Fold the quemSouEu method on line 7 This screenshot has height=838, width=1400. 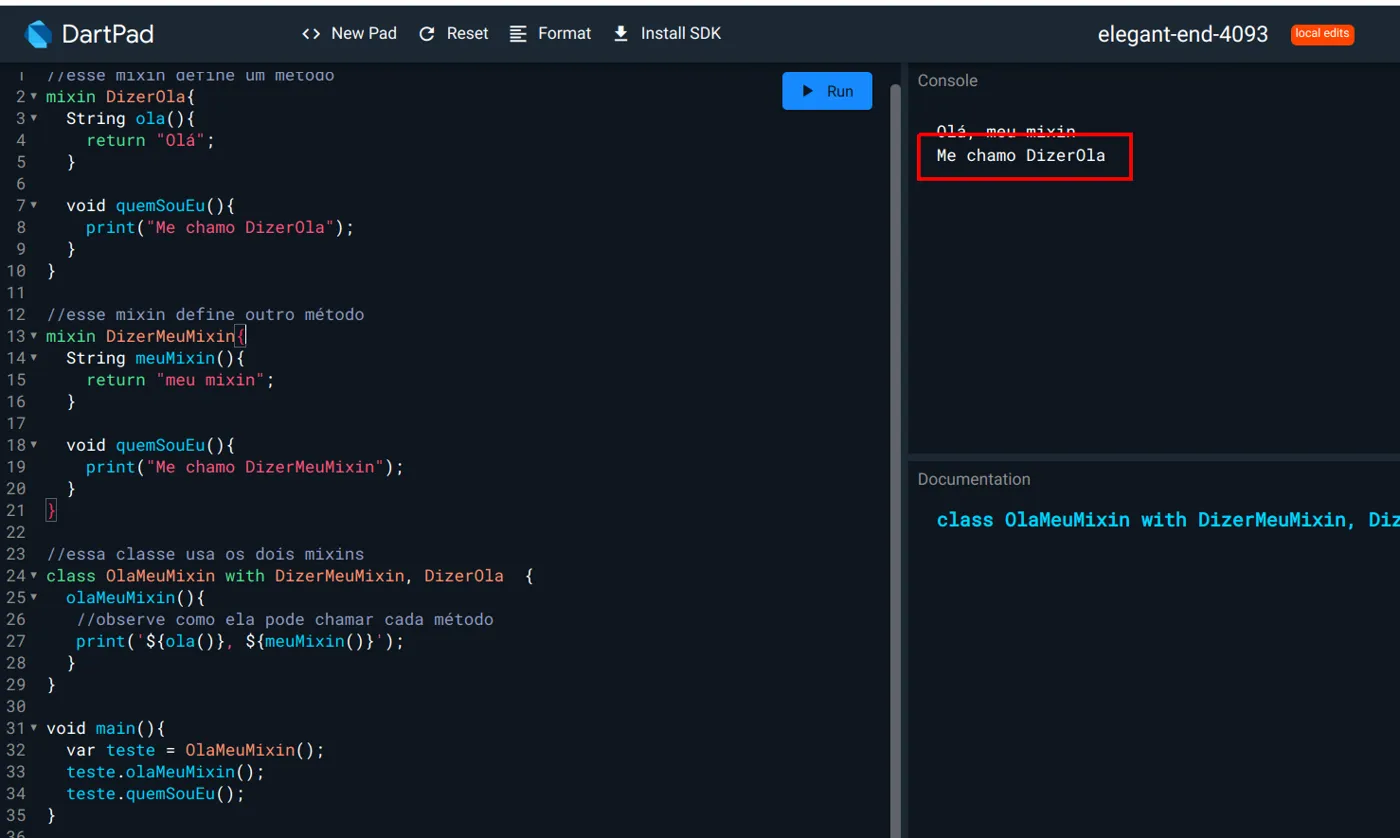[34, 205]
